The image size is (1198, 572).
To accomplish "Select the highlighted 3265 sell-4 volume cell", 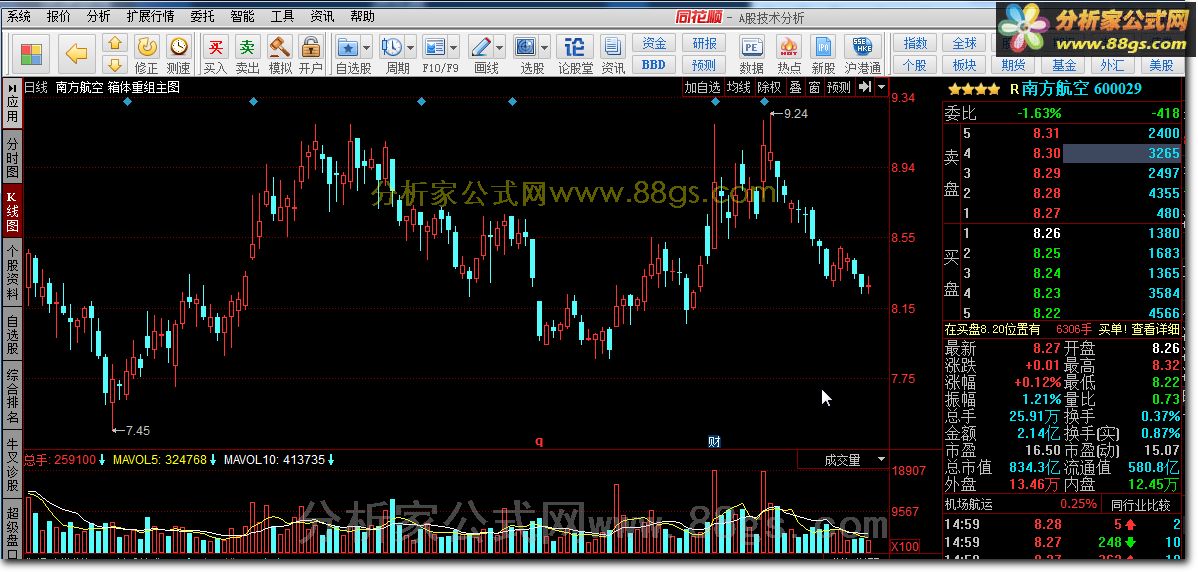I will (x=1122, y=154).
